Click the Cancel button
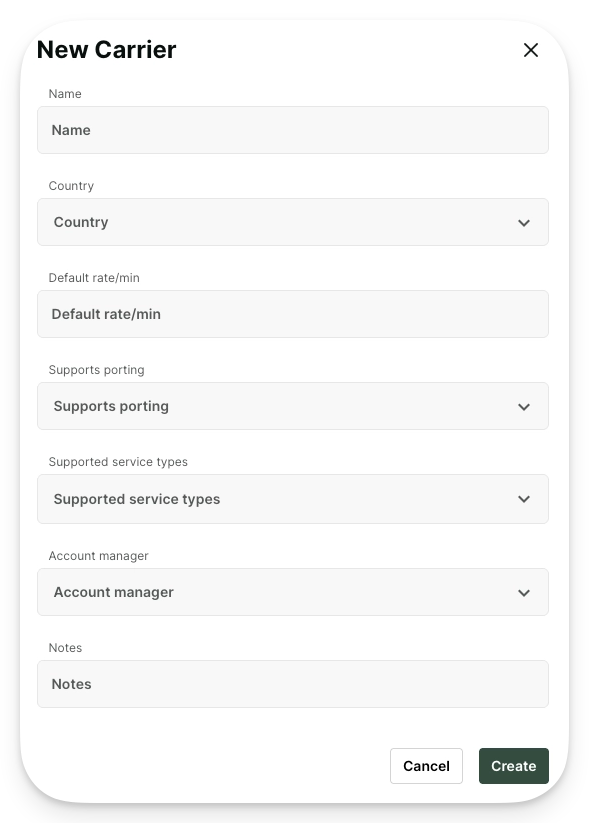 (426, 766)
